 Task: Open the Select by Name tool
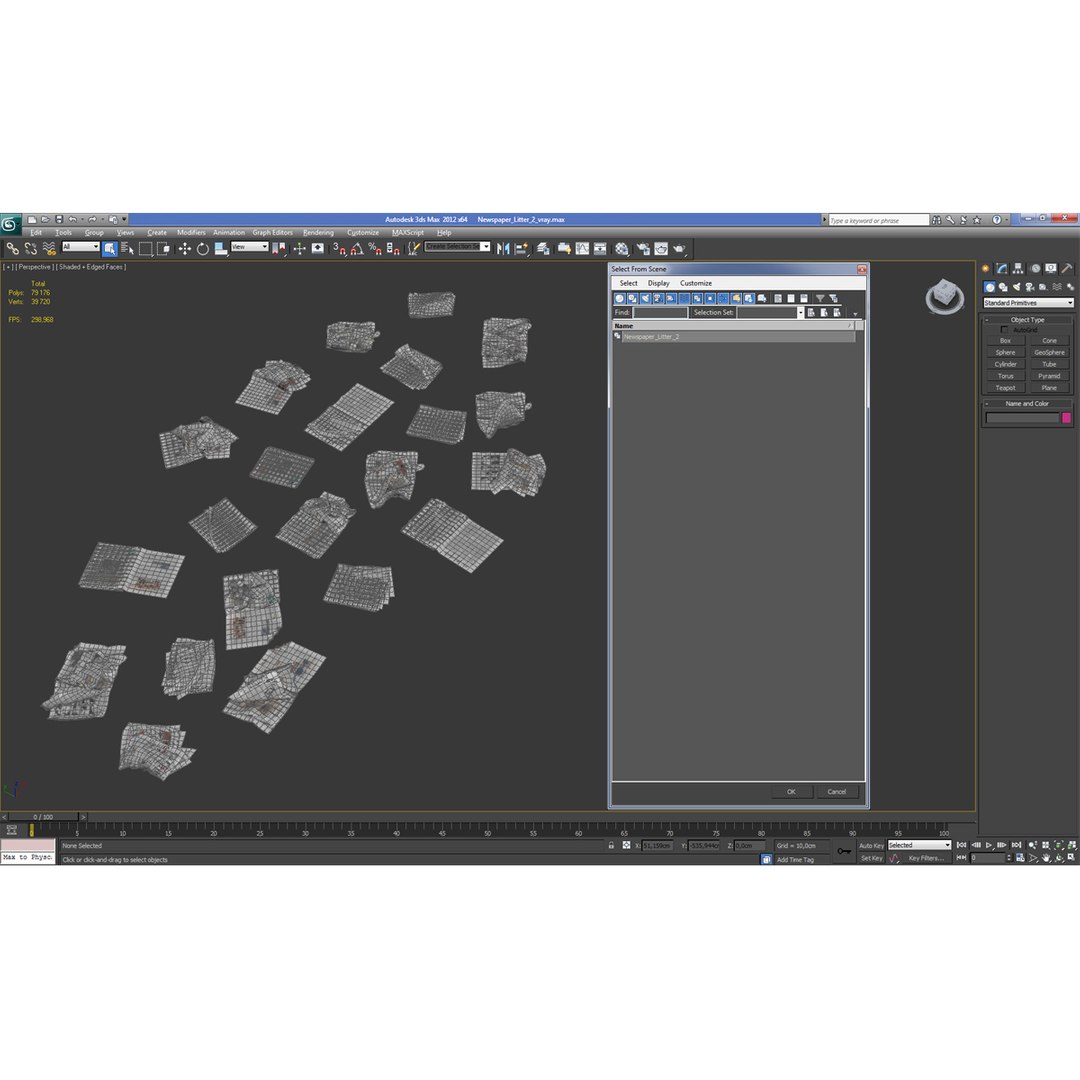127,249
